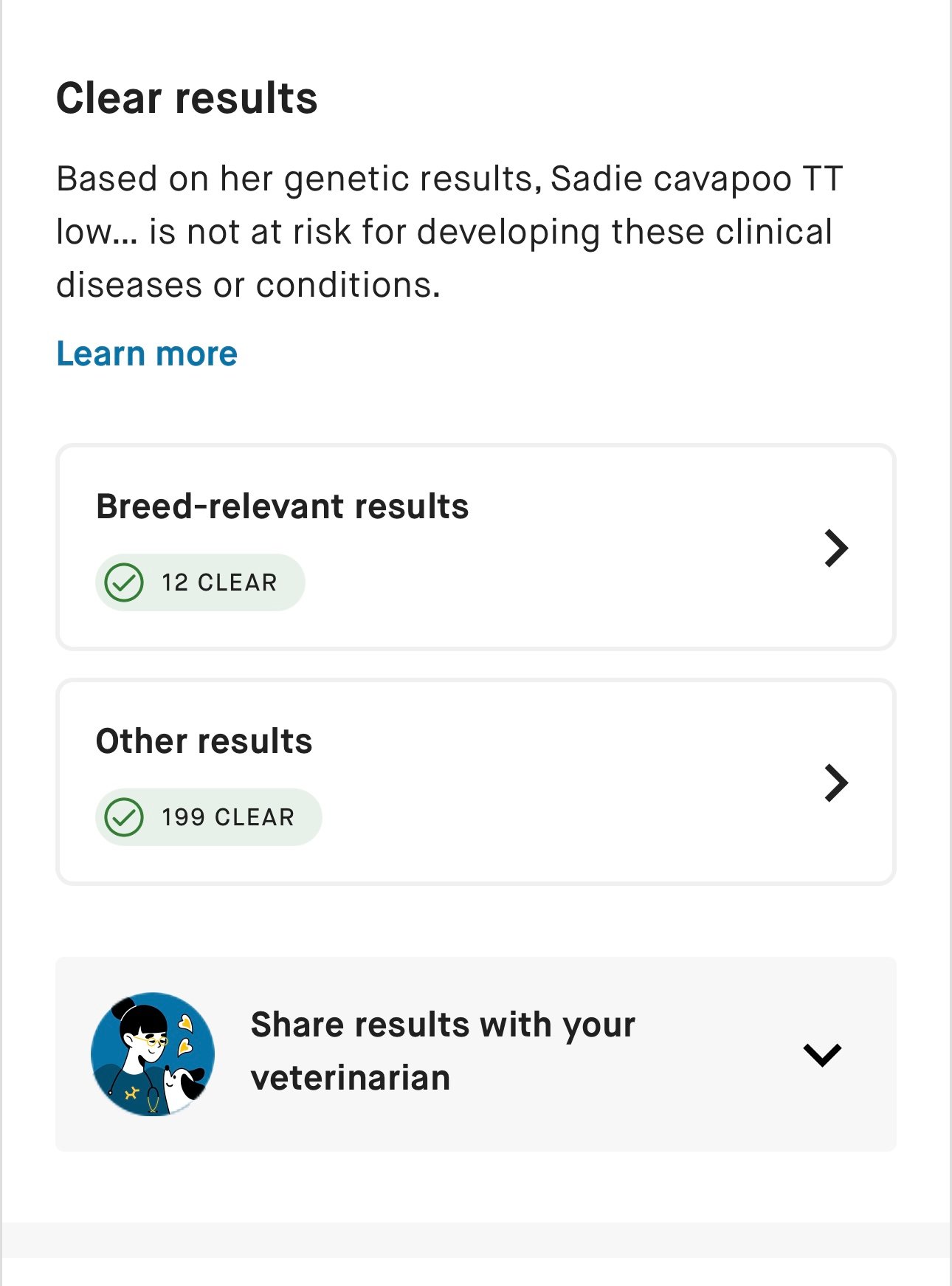Screen dimensions: 952x1286
Task: Select the 199 CLEAR status badge text
Action: (228, 817)
